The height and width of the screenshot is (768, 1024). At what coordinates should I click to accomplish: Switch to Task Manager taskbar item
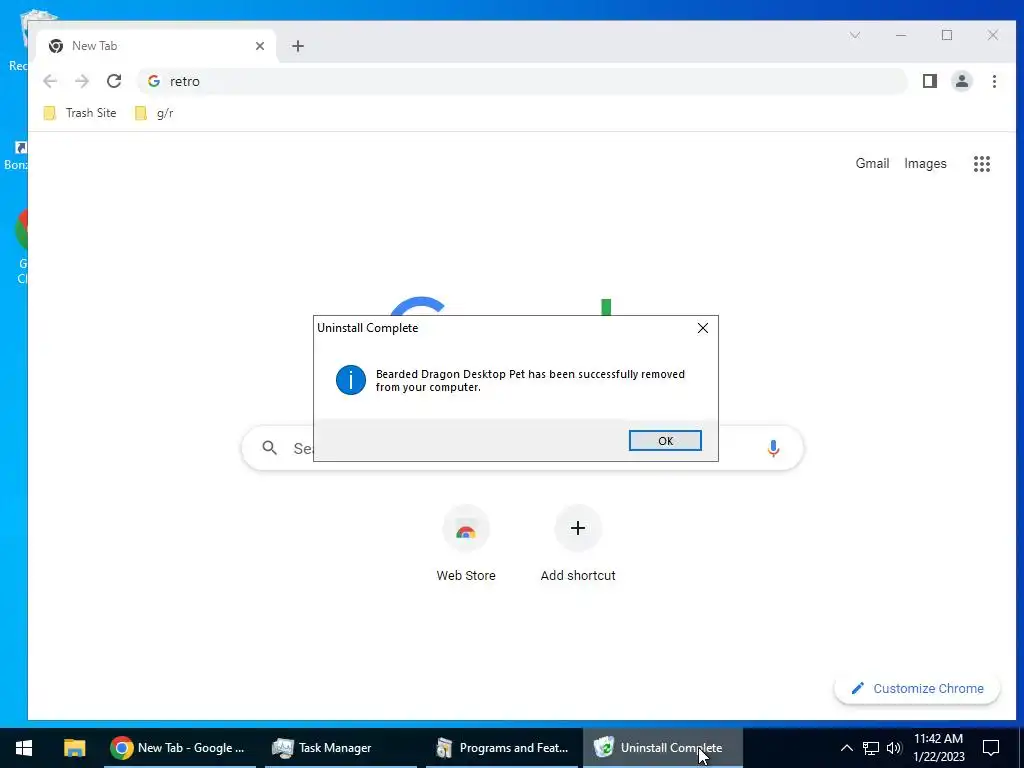(x=340, y=748)
